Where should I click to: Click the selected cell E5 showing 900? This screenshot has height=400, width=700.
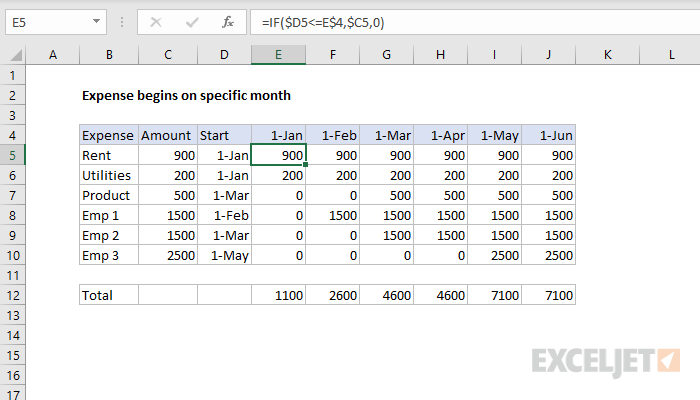click(x=278, y=155)
